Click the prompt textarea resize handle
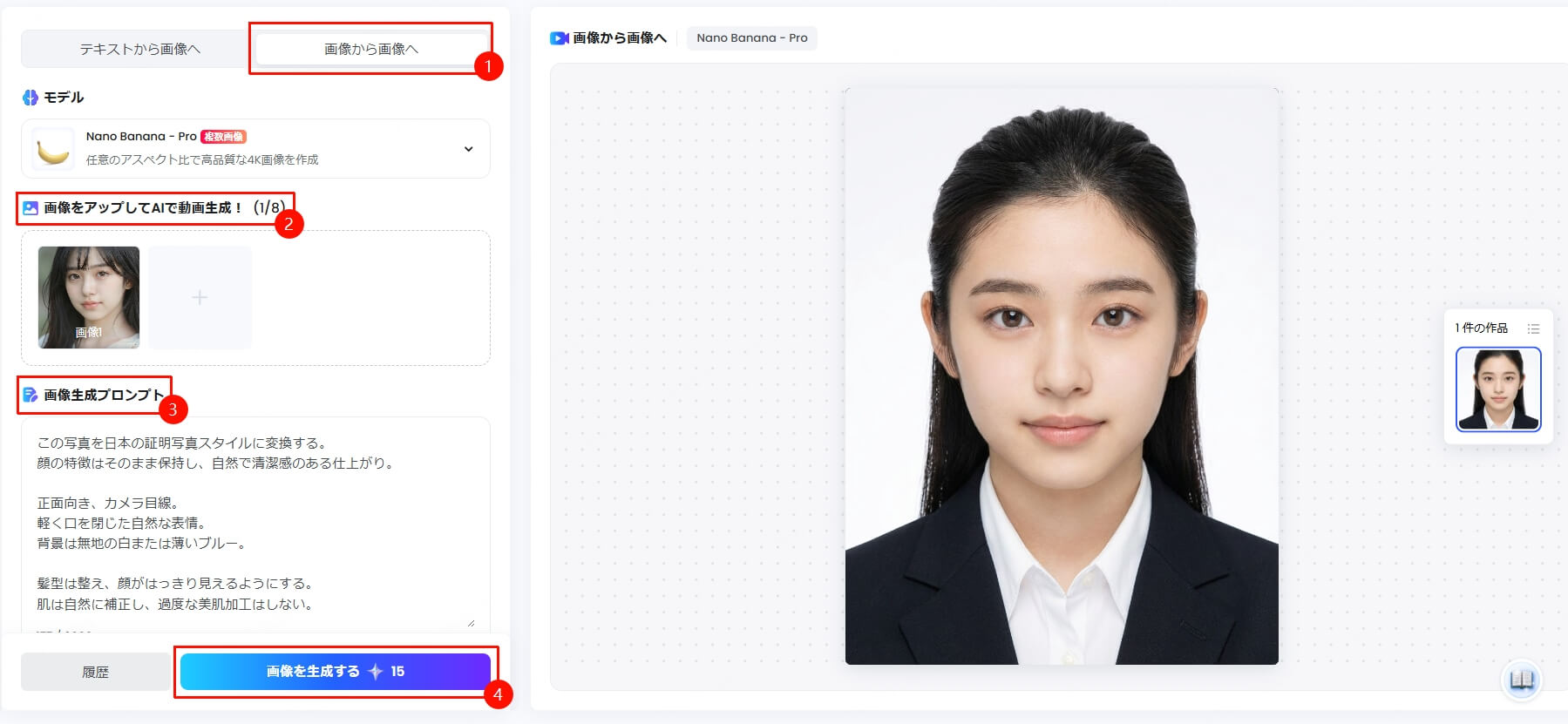Image resolution: width=1568 pixels, height=724 pixels. (471, 622)
